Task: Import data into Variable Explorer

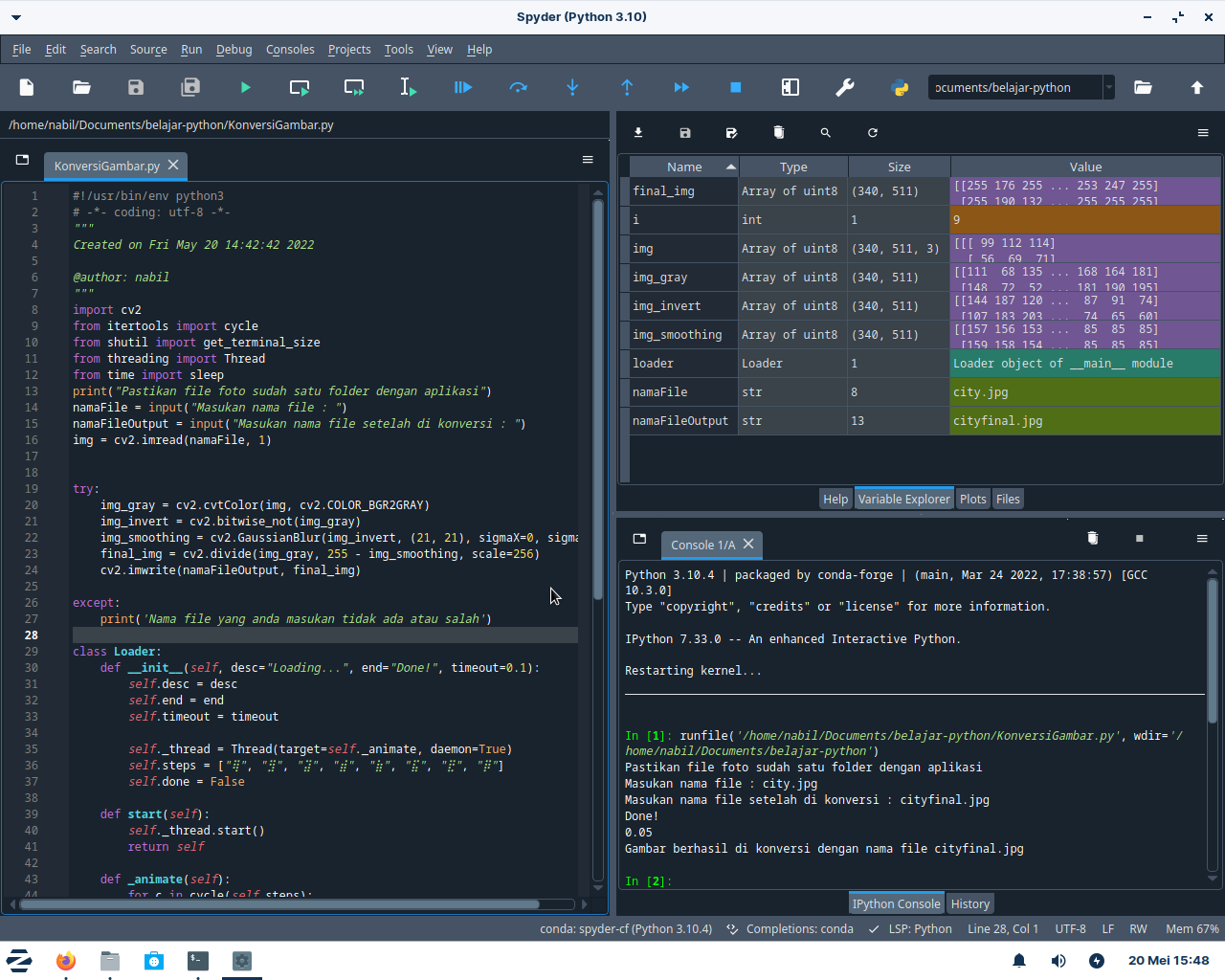Action: pos(638,133)
